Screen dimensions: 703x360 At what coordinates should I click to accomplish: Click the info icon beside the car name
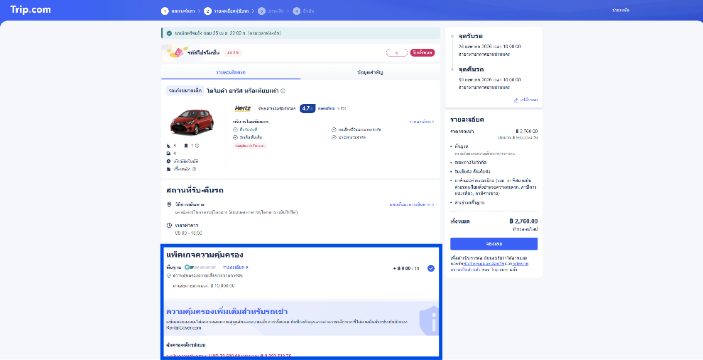pos(283,91)
